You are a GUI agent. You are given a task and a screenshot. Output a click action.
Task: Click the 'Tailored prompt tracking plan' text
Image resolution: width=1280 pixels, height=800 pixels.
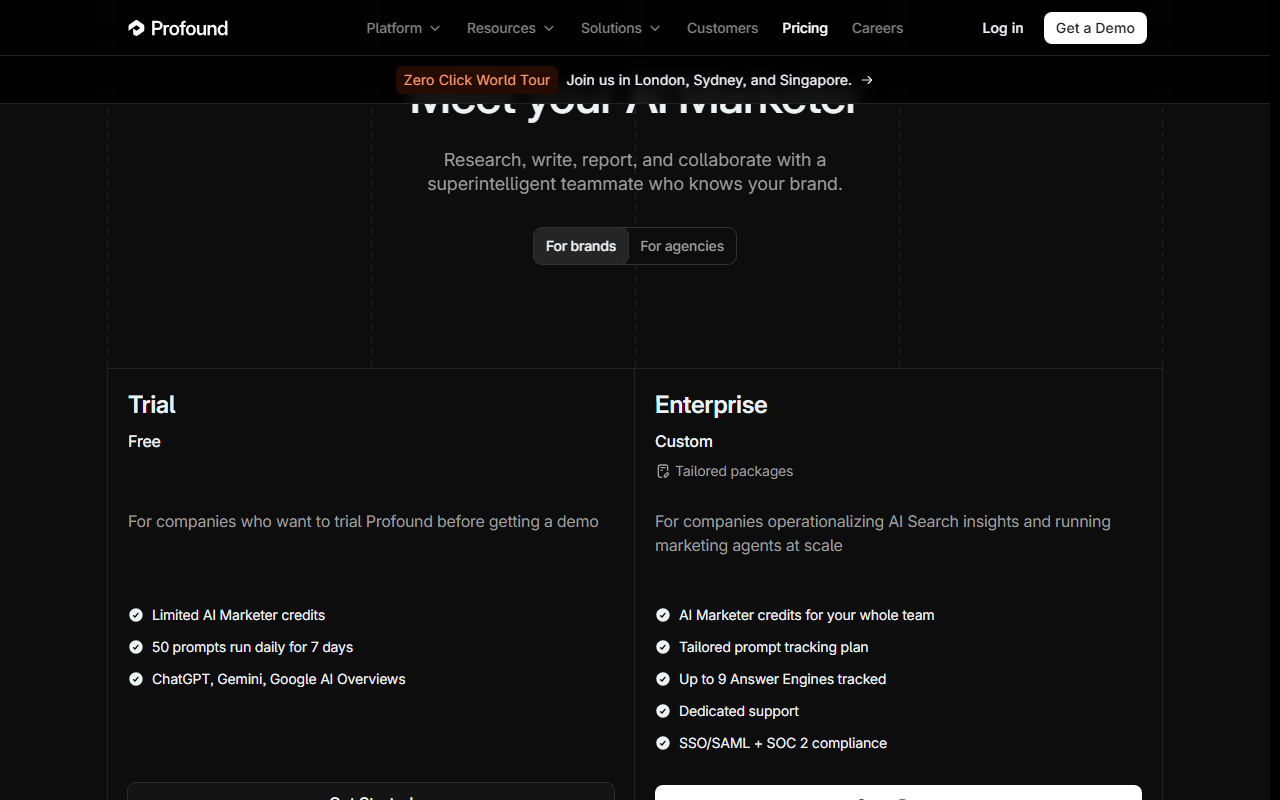[773, 647]
